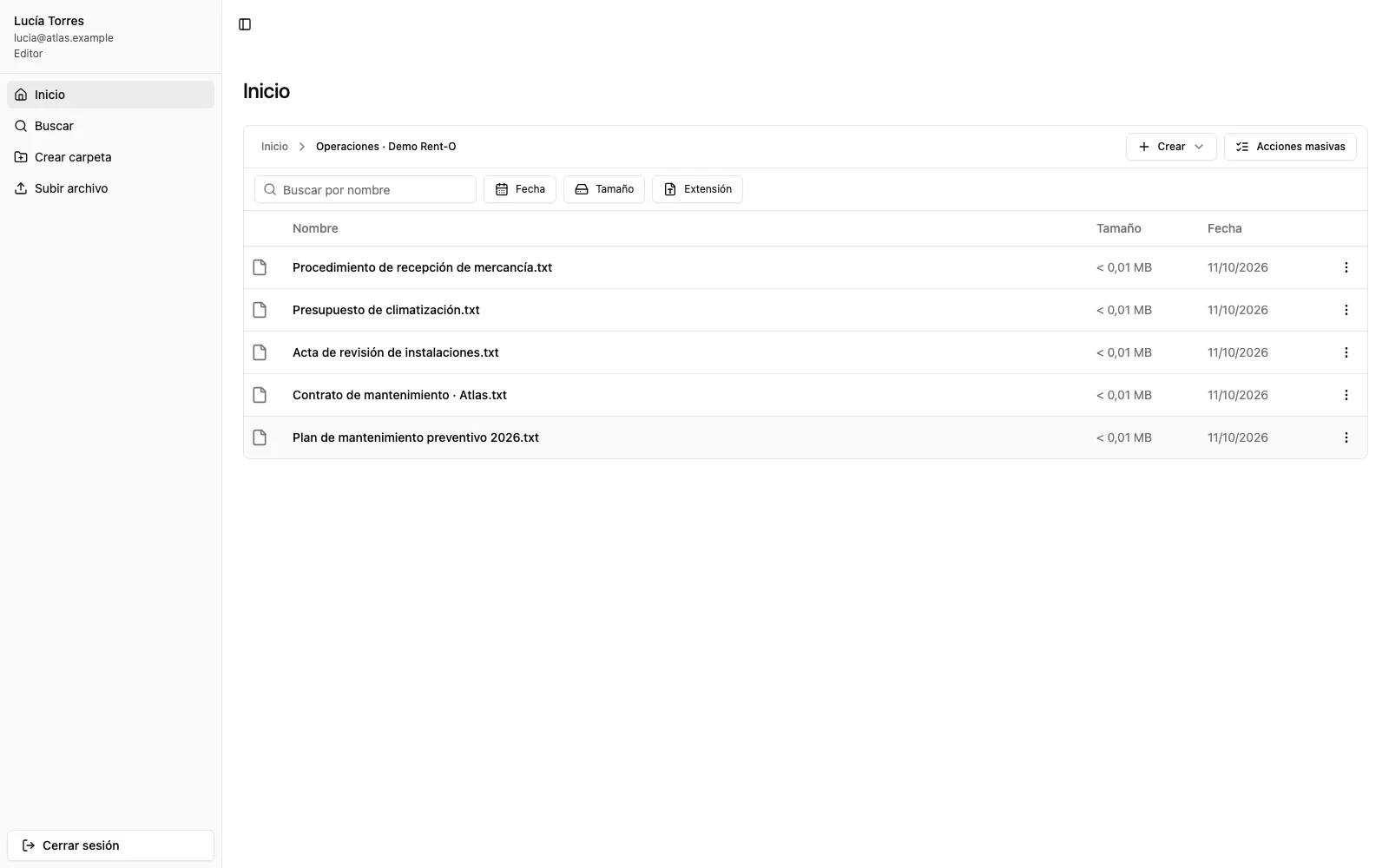Click the Cerrar sesión button

click(x=110, y=845)
